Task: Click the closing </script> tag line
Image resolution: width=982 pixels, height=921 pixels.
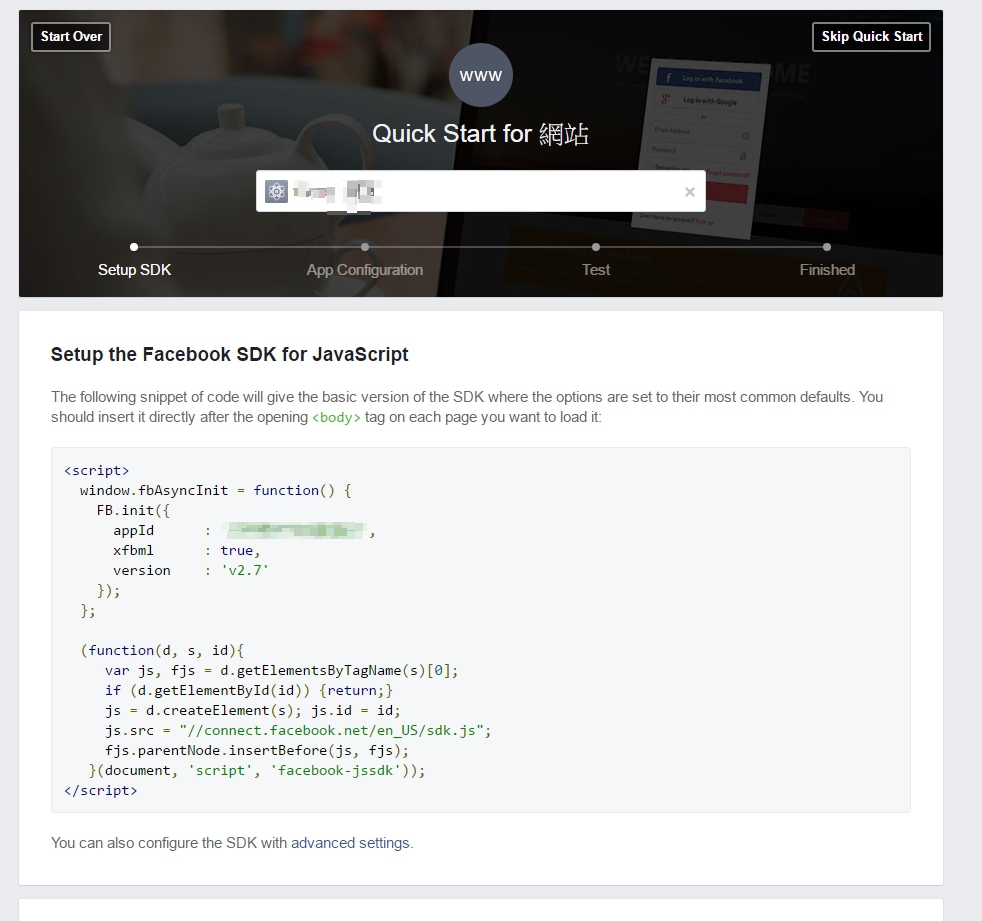Action: (x=100, y=791)
